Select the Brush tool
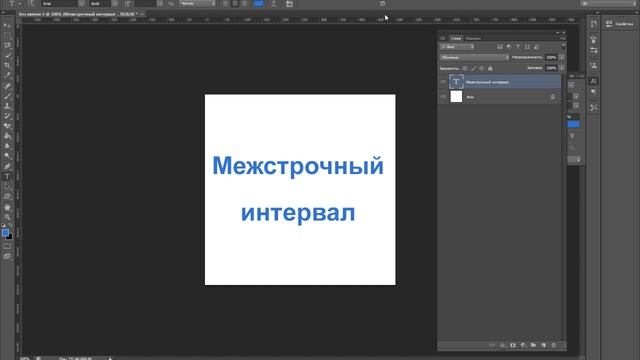This screenshot has width=640, height=360. tap(7, 96)
